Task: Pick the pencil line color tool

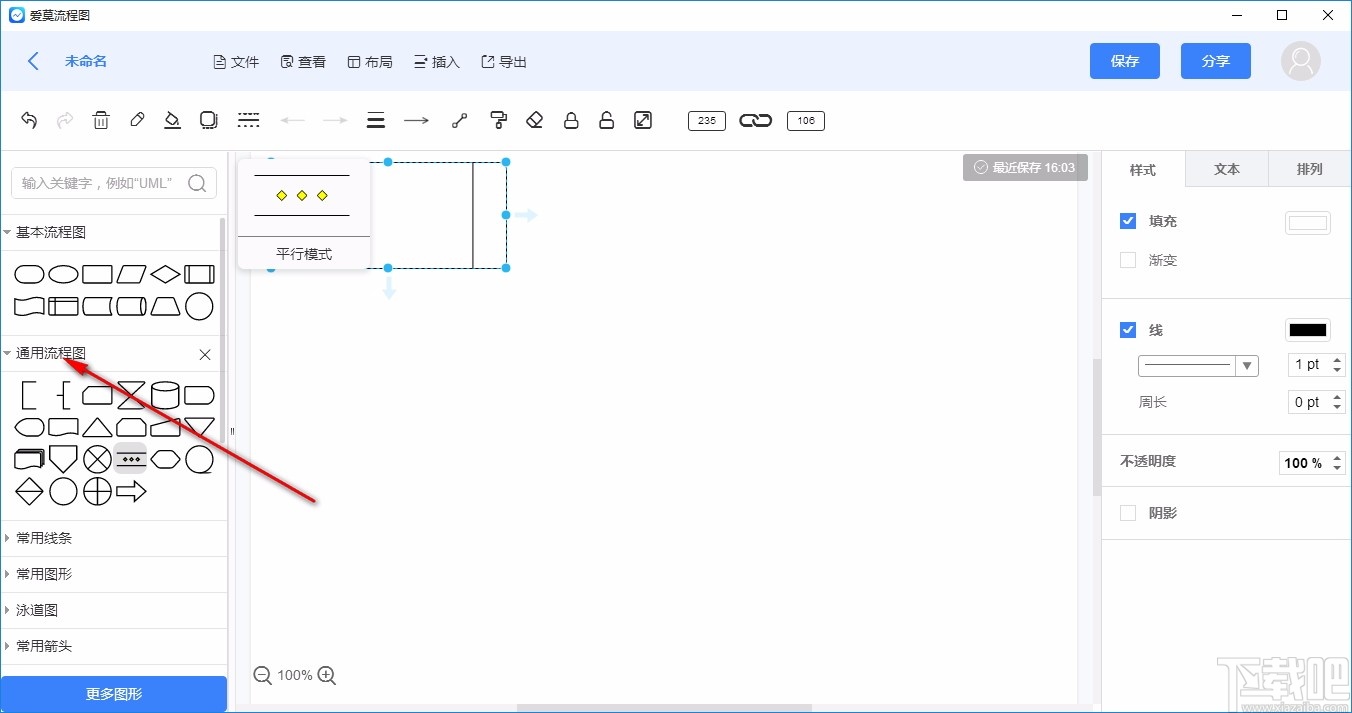Action: 137,120
